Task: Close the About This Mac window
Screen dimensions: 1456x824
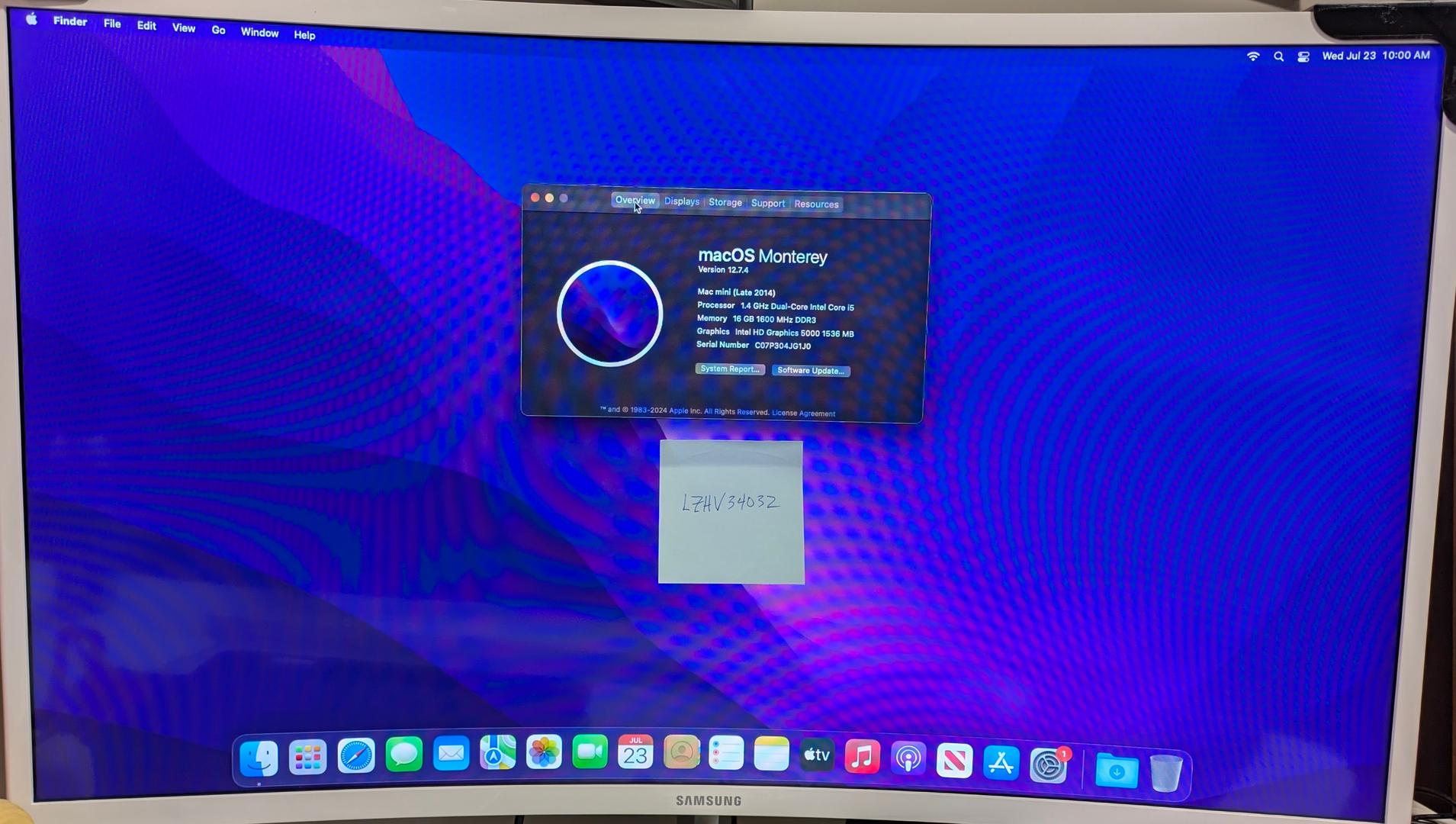Action: point(535,198)
